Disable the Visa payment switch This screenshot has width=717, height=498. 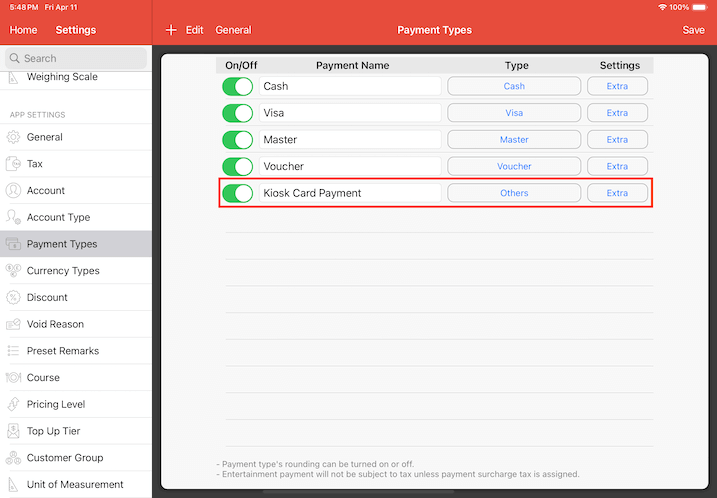(x=238, y=113)
